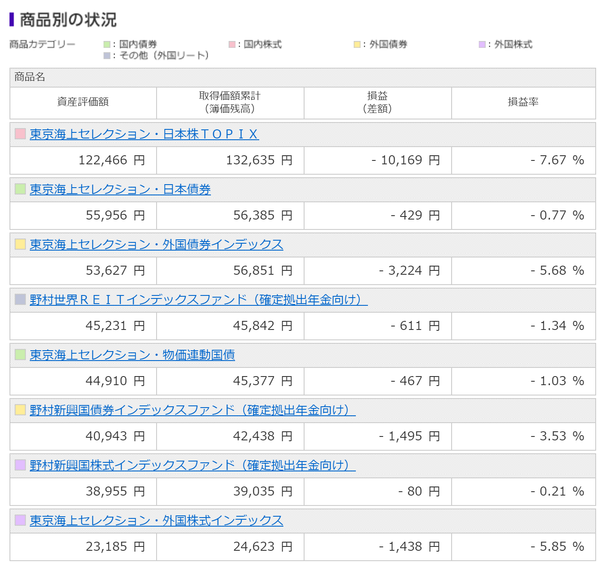Open 野村世界REITインデックスファンド link
The image size is (600, 565).
[x=199, y=300]
